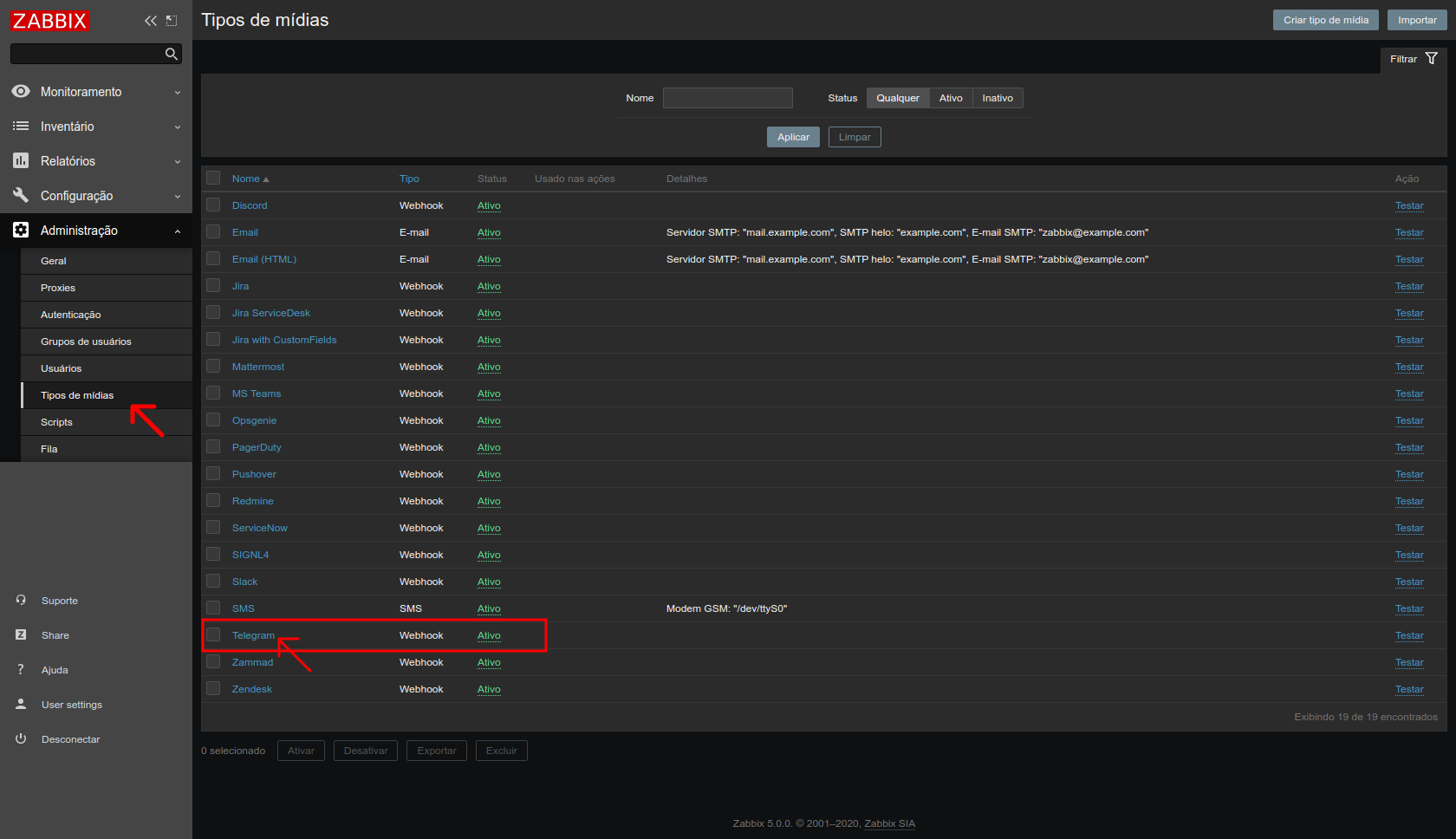Open Proxies menu item
Viewport: 1456px width, 839px height.
(107, 288)
